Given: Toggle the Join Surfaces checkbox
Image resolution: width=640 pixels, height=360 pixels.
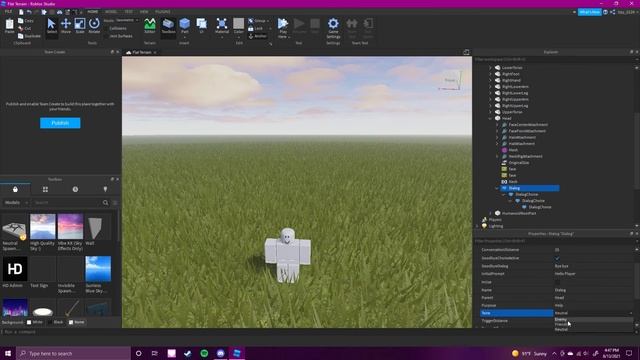Looking at the screenshot, I should coord(107,36).
